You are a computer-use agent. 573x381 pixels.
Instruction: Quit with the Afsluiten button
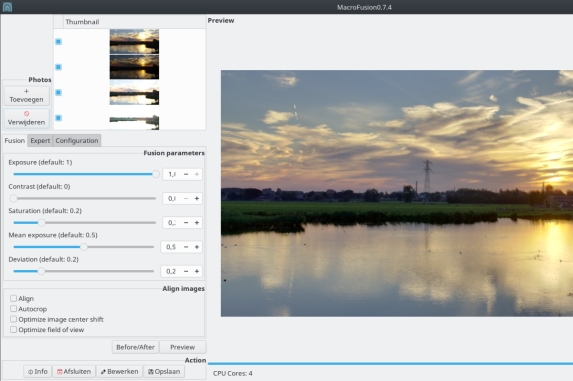74,372
